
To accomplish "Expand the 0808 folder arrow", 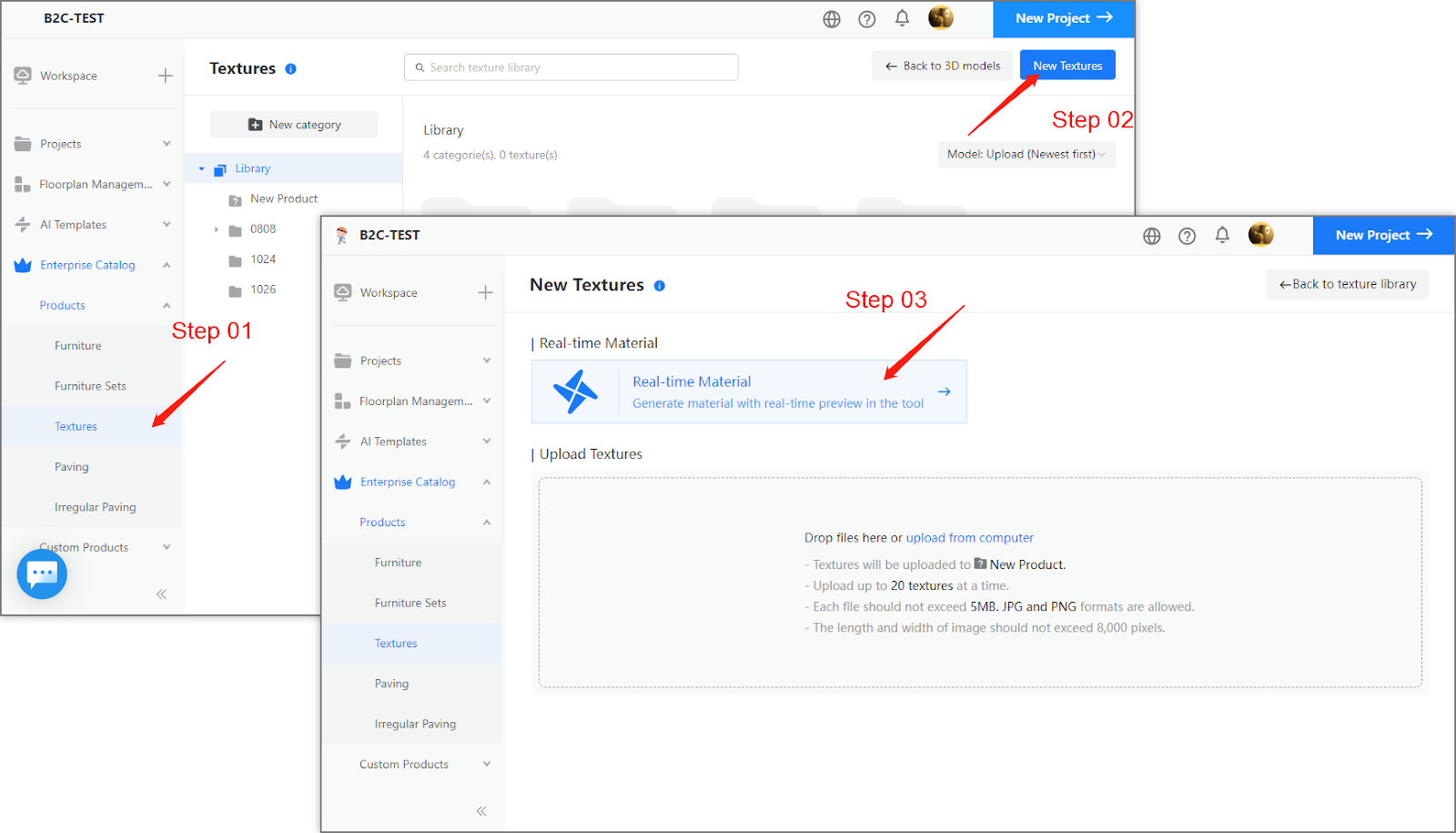I will click(217, 229).
